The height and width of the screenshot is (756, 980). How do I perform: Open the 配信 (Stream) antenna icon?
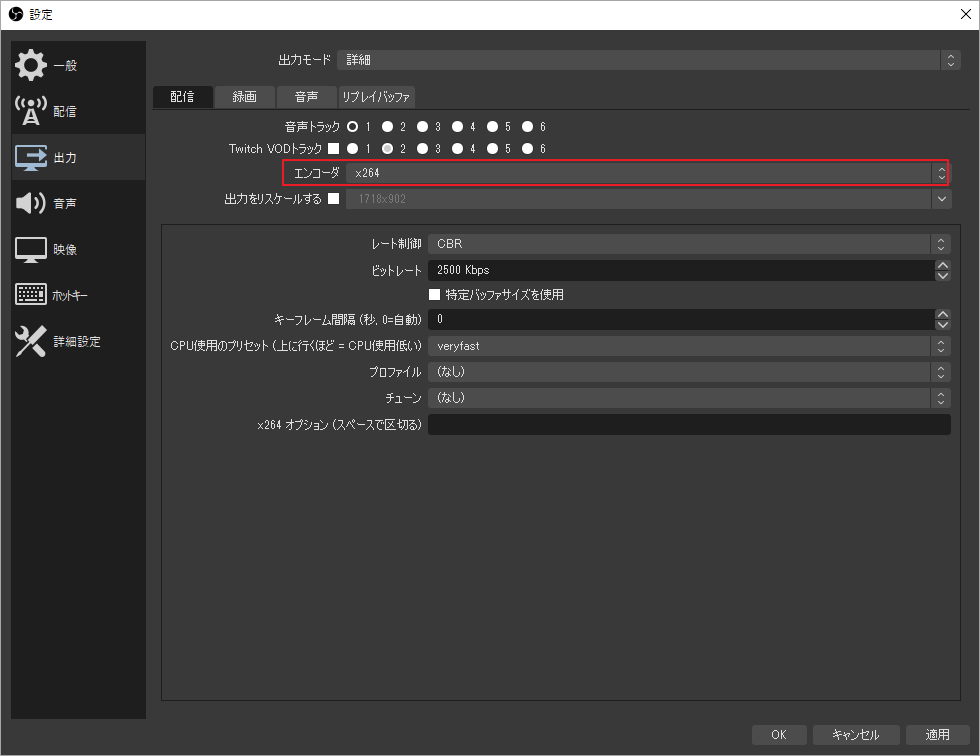(31, 111)
